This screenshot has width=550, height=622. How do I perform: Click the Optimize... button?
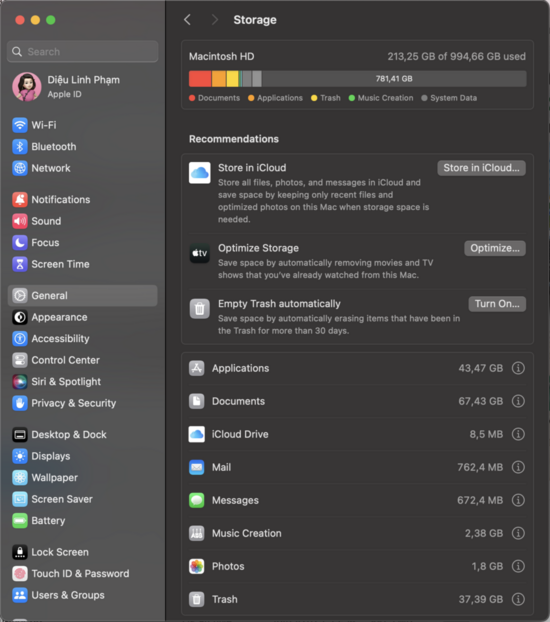pyautogui.click(x=495, y=248)
